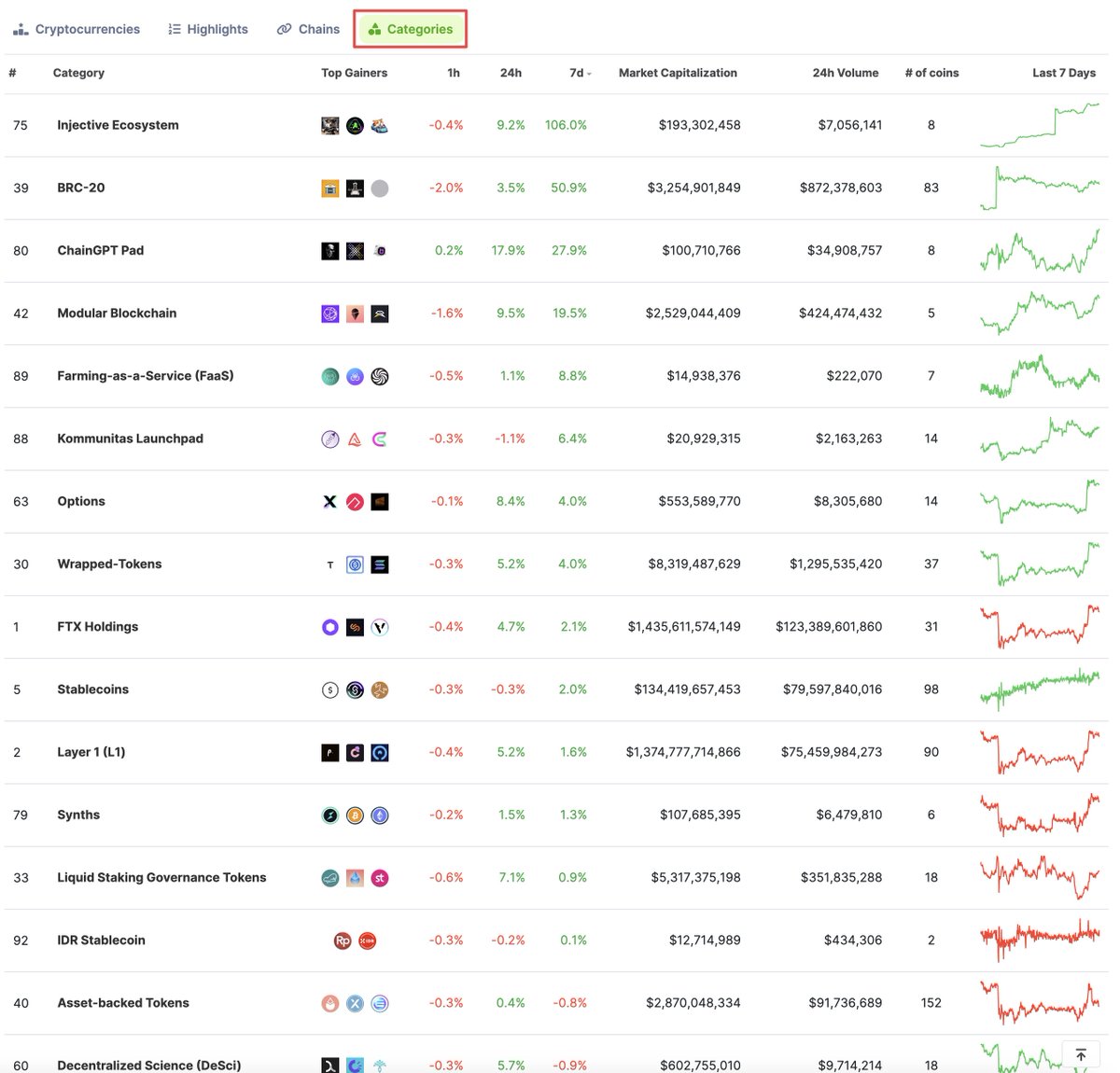Open Wrapped-Tokens category
The image size is (1120, 1073).
109,564
